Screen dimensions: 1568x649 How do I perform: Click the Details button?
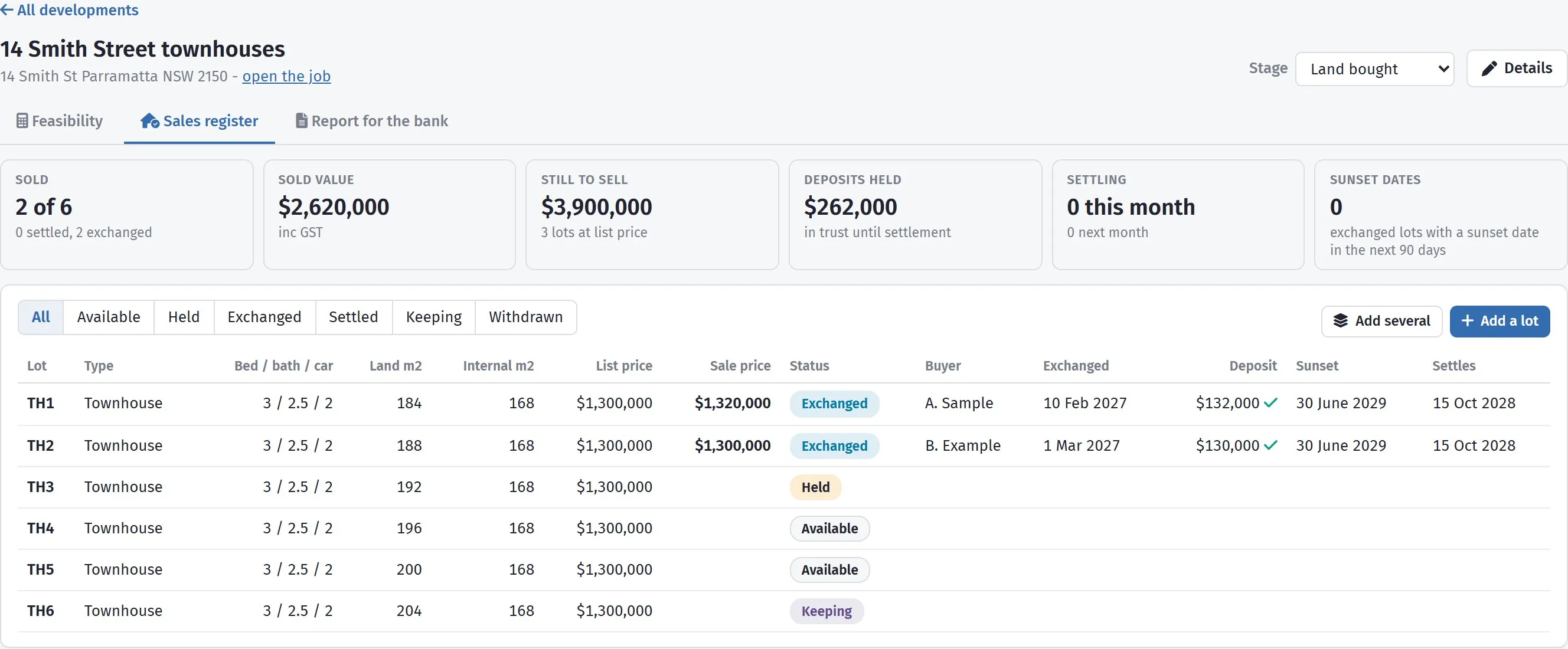1517,68
